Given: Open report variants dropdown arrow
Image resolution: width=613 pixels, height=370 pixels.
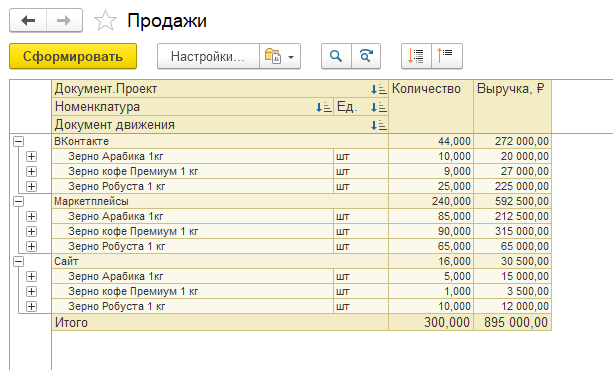Looking at the screenshot, I should [x=291, y=57].
